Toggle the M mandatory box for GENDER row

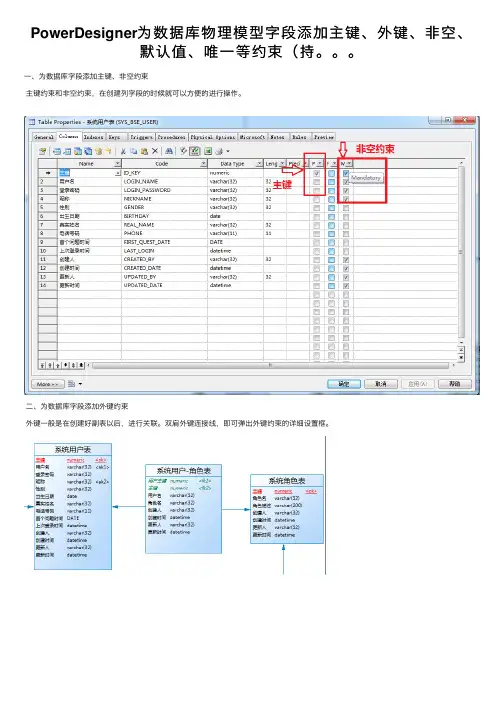346,208
